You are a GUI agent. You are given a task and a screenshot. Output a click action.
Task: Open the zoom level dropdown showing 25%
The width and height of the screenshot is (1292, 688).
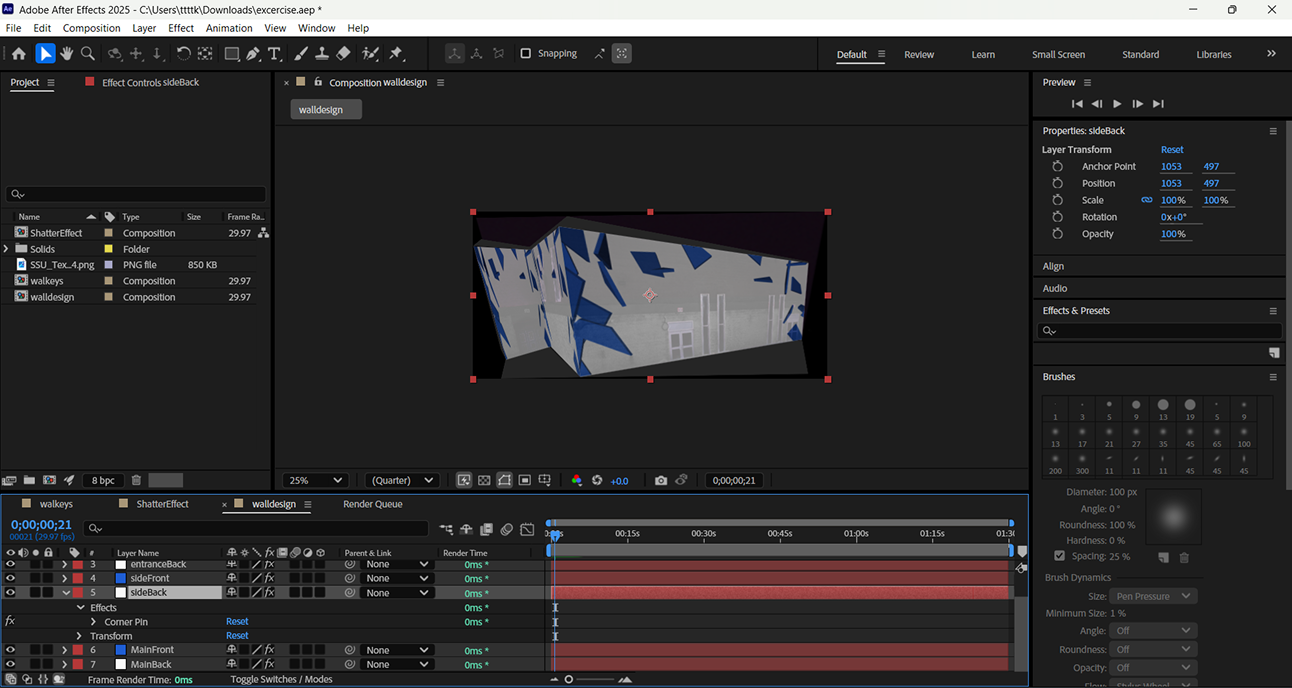[314, 480]
